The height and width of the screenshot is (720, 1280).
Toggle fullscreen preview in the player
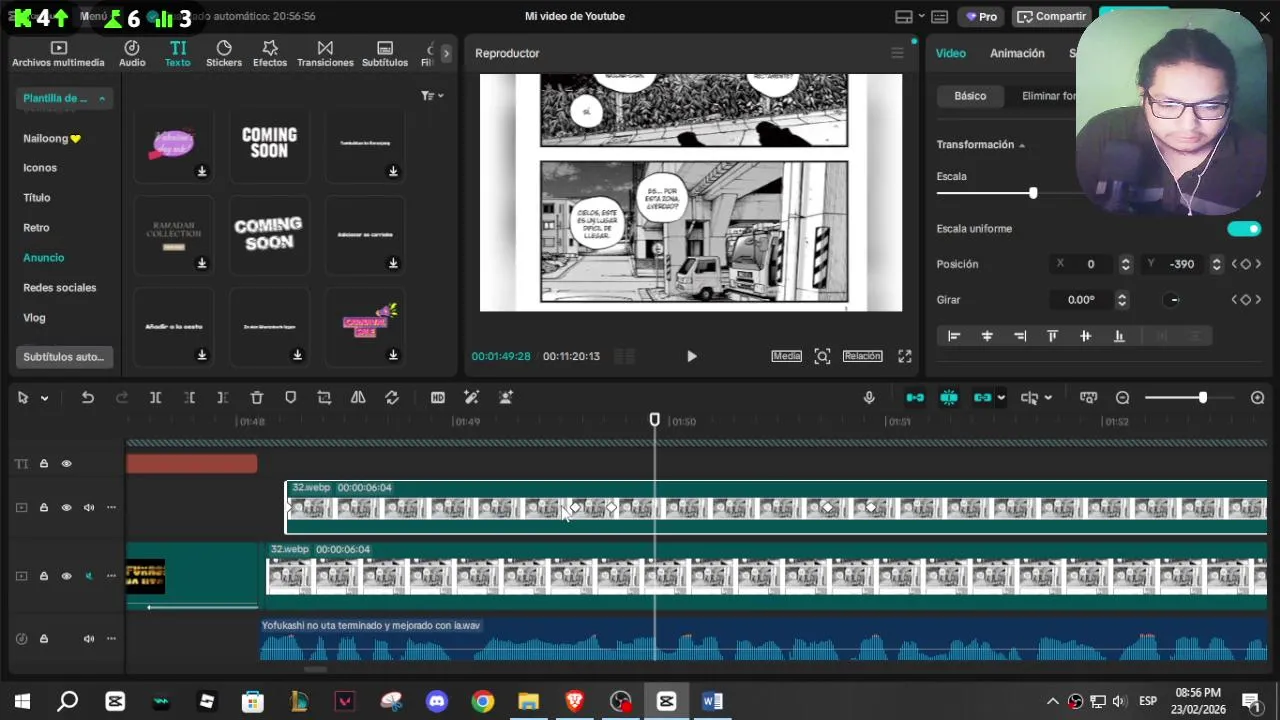click(904, 356)
